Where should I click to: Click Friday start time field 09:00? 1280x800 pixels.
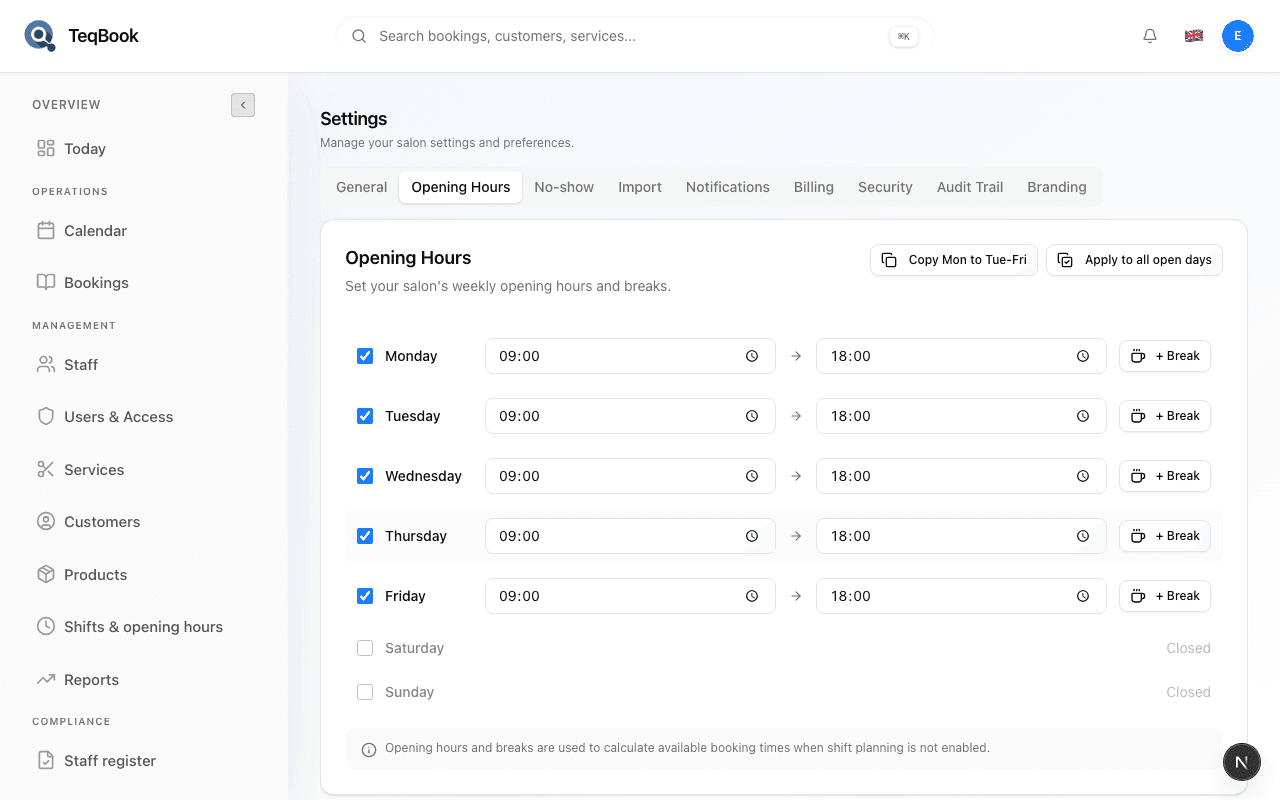pos(630,596)
